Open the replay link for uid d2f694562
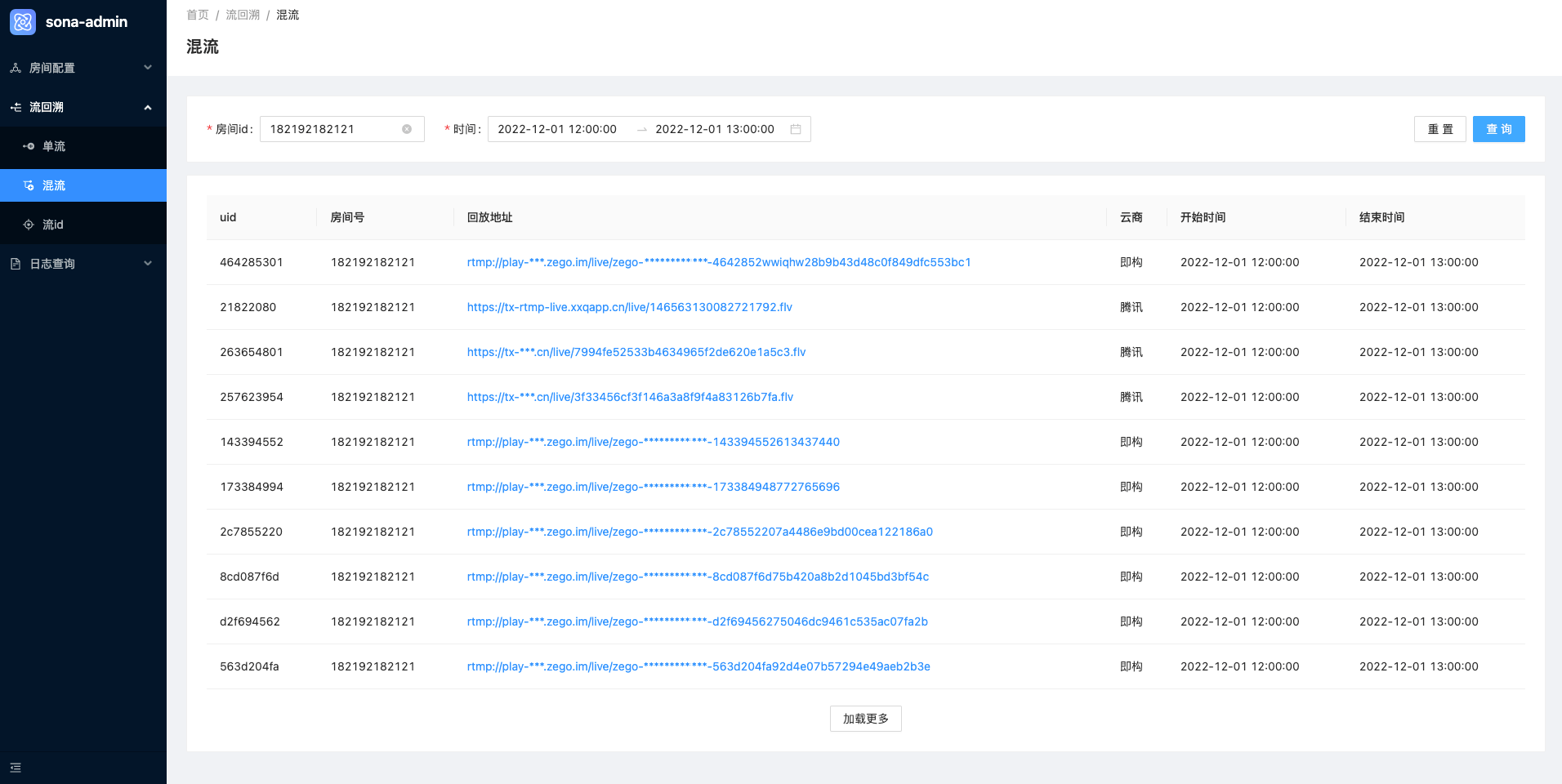 [698, 621]
